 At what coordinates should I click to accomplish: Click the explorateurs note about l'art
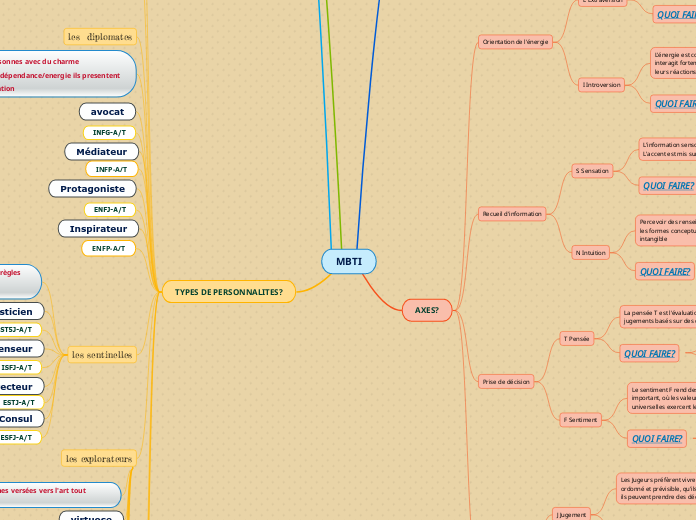tap(59, 495)
